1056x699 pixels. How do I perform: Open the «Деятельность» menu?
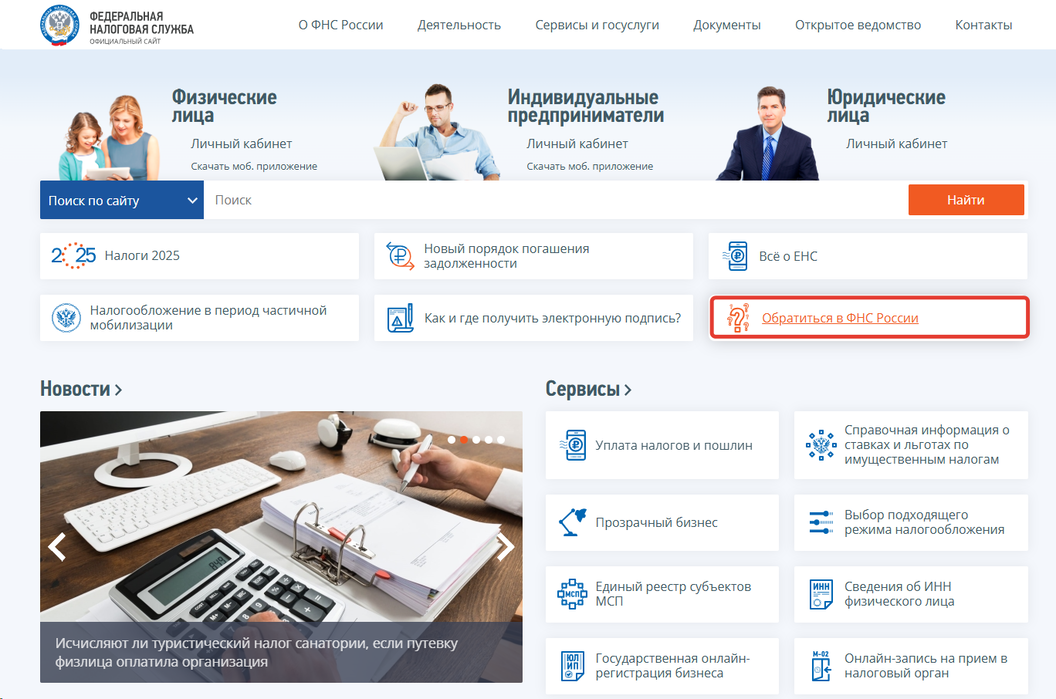(459, 25)
